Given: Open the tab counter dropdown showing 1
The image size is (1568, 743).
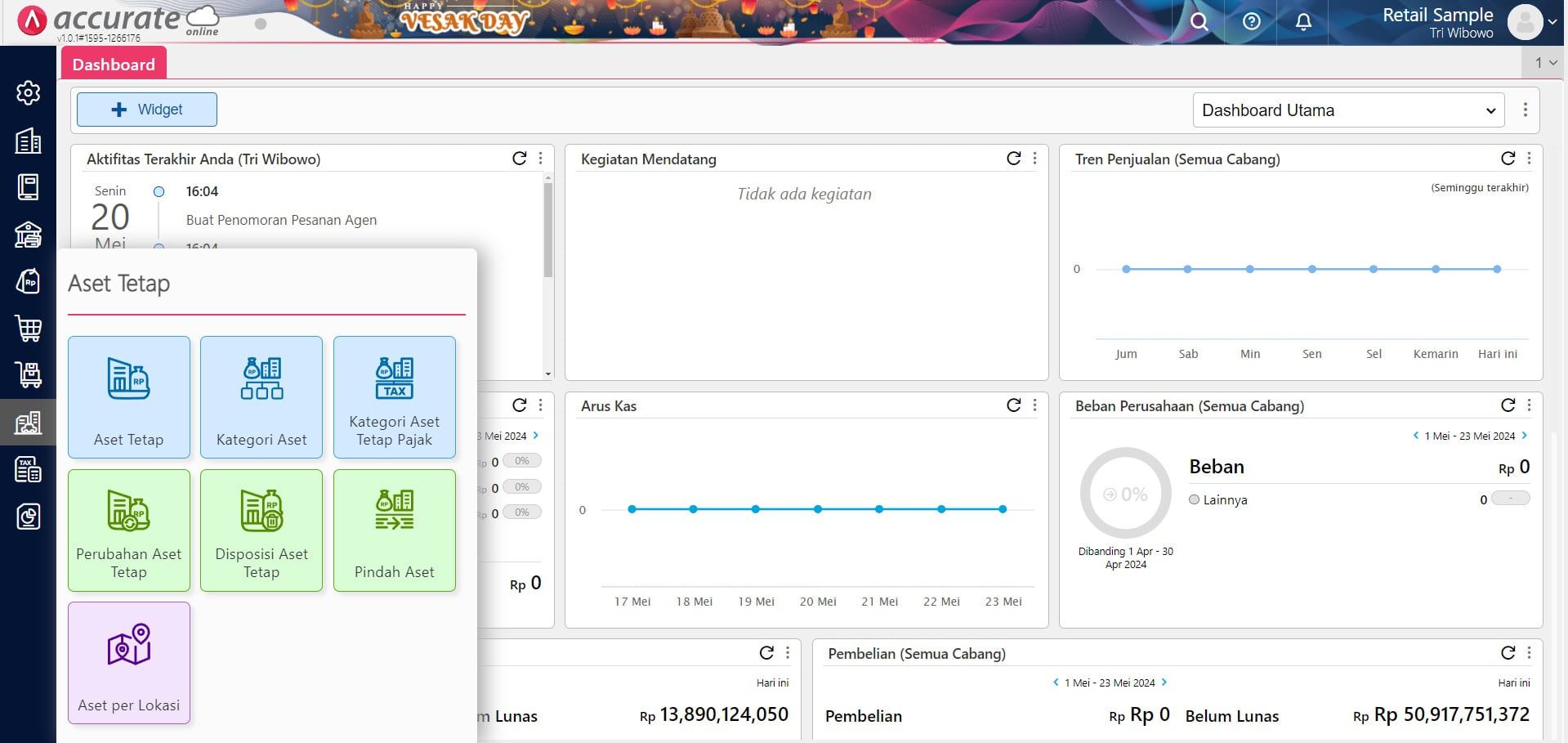Looking at the screenshot, I should [x=1541, y=62].
